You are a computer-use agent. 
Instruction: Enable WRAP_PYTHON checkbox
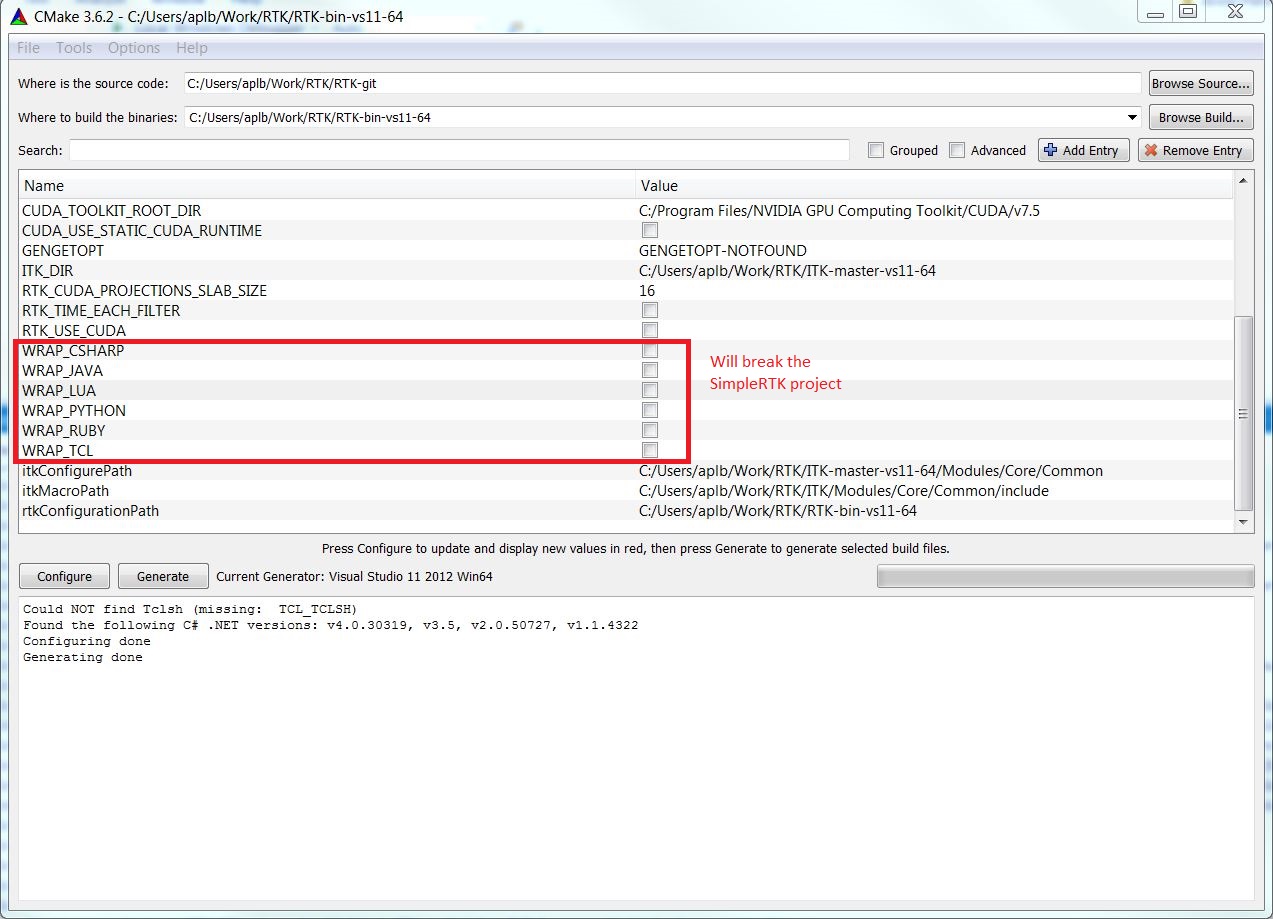650,410
